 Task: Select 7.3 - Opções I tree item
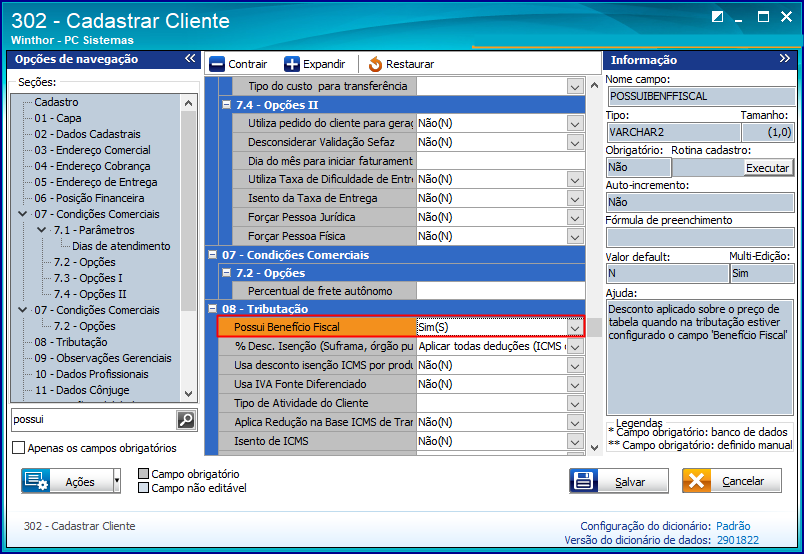[88, 278]
